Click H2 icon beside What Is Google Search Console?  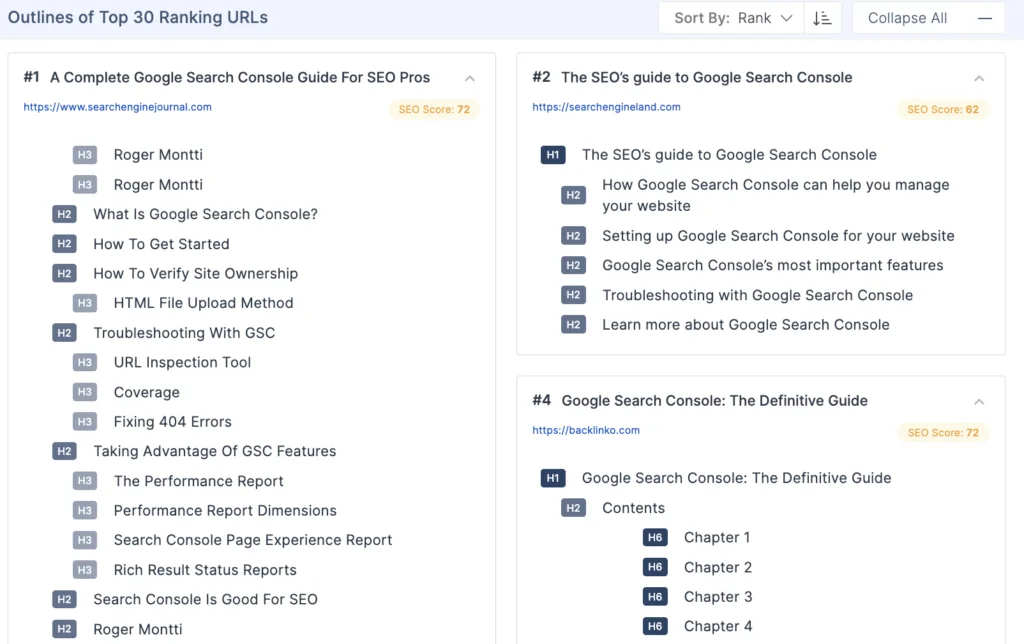64,214
